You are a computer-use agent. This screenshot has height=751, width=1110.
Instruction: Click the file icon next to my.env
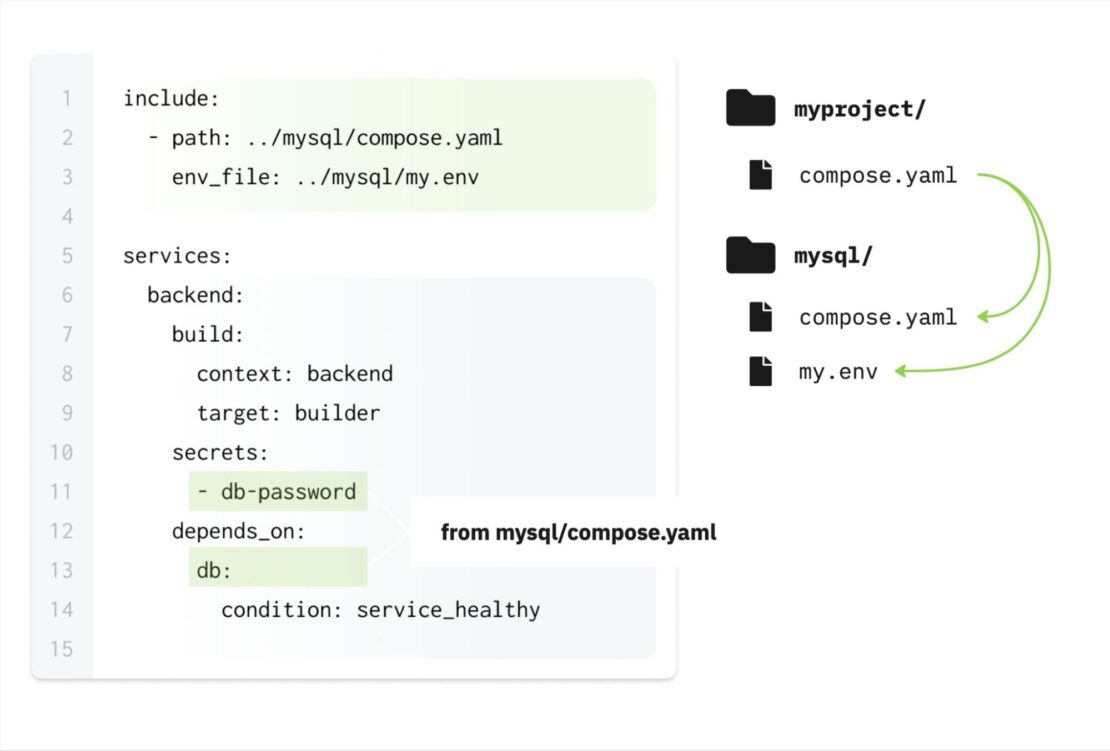click(762, 372)
